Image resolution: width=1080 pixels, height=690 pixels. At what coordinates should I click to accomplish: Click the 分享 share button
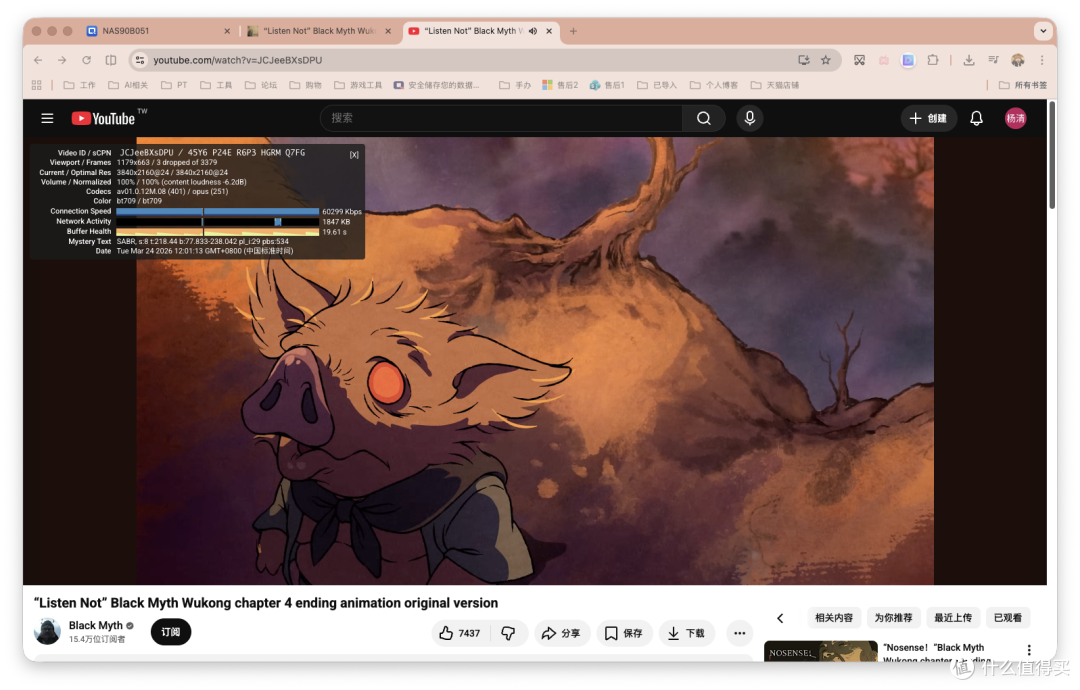[561, 633]
